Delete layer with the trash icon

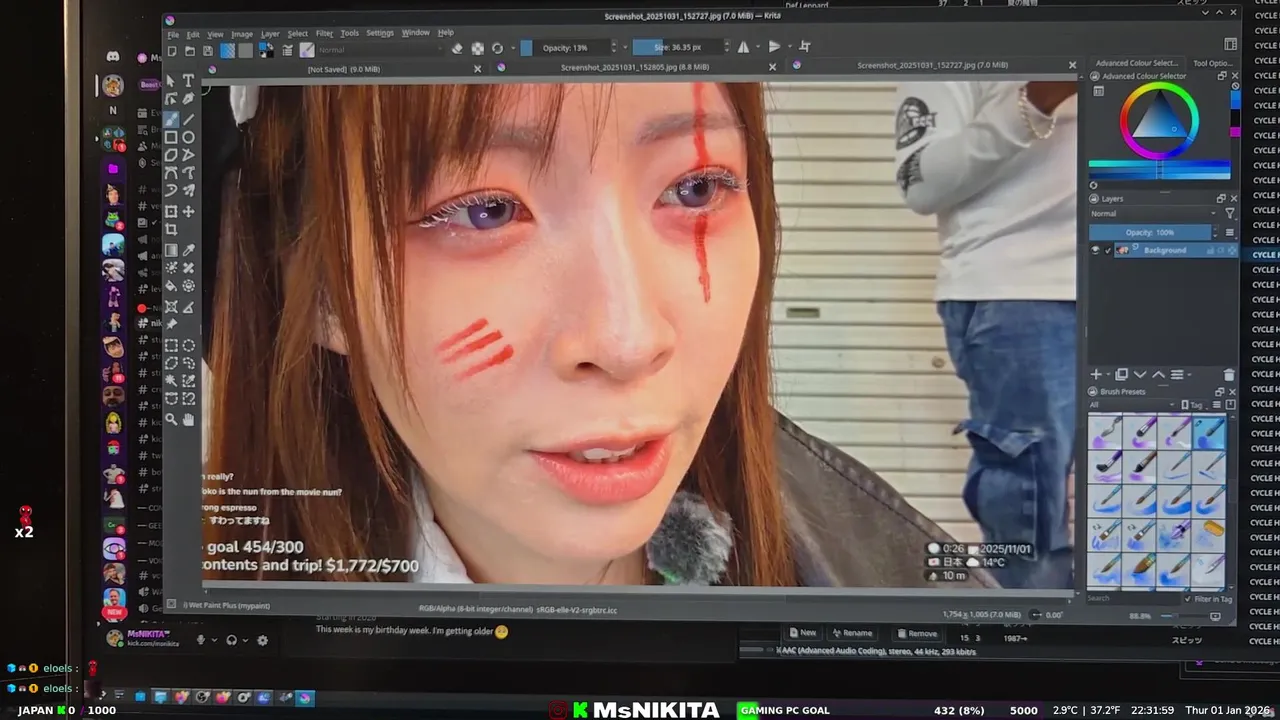coord(1229,375)
